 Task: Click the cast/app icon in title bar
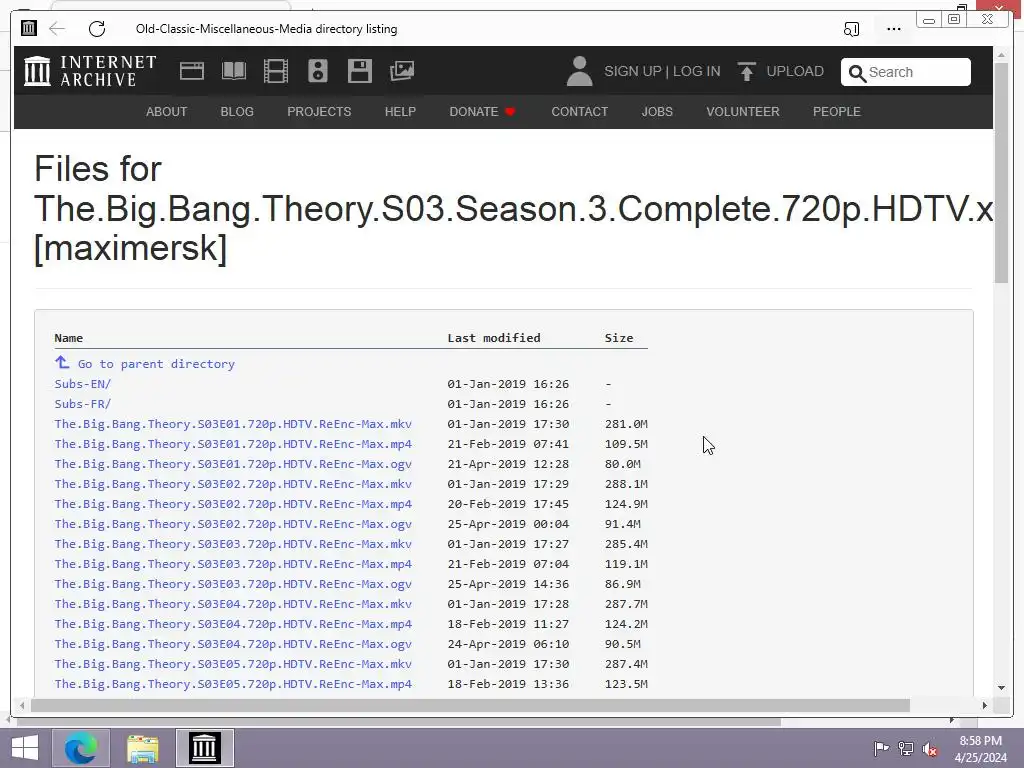(851, 29)
